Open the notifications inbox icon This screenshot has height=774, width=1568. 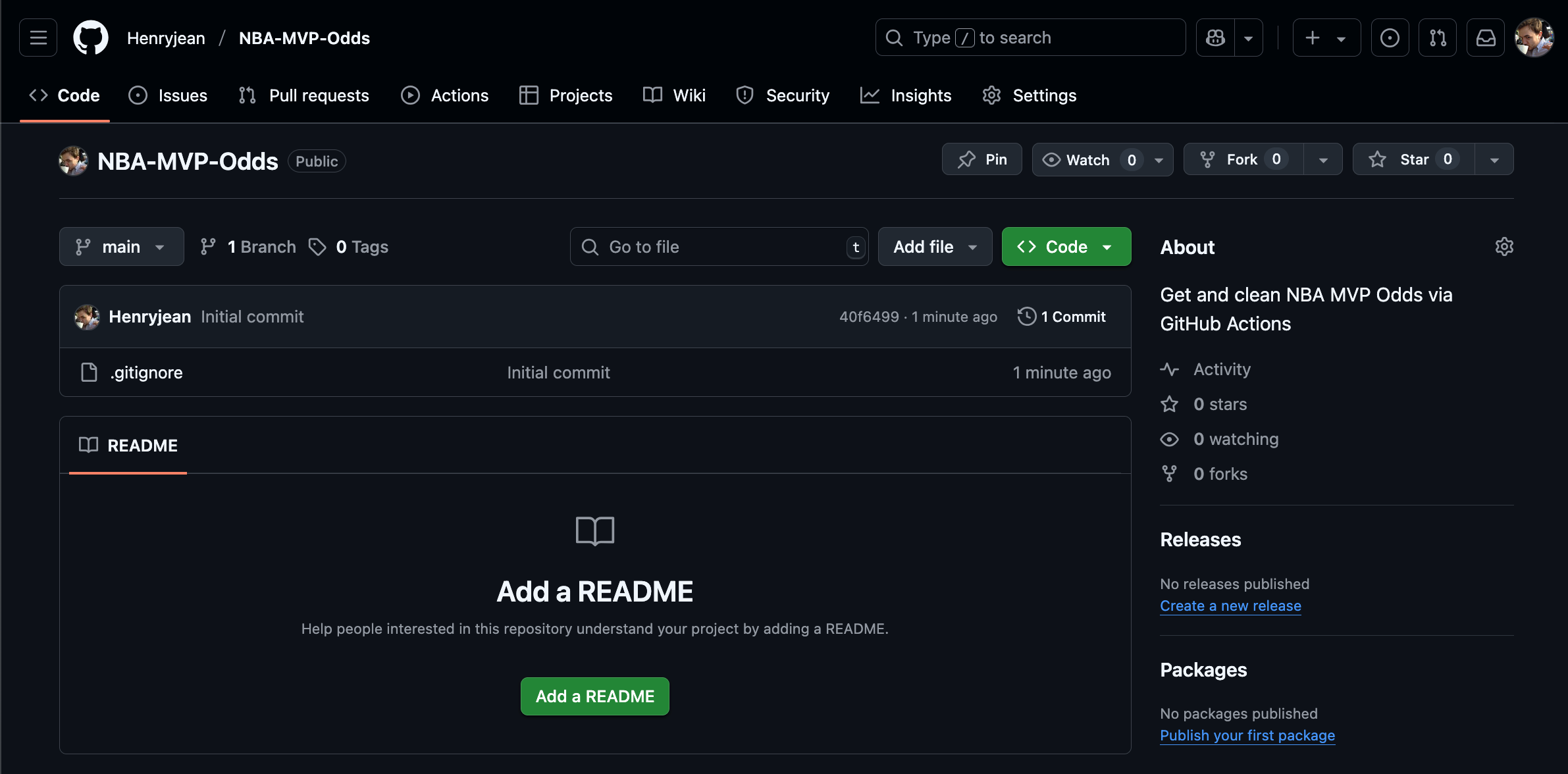coord(1486,38)
